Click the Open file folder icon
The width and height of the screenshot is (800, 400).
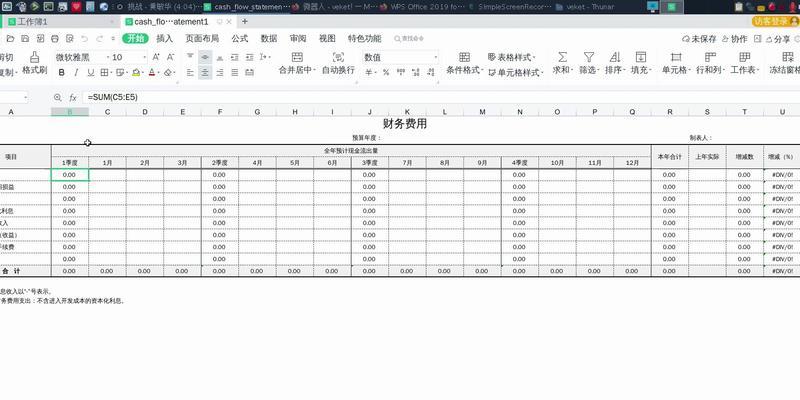tap(10, 39)
